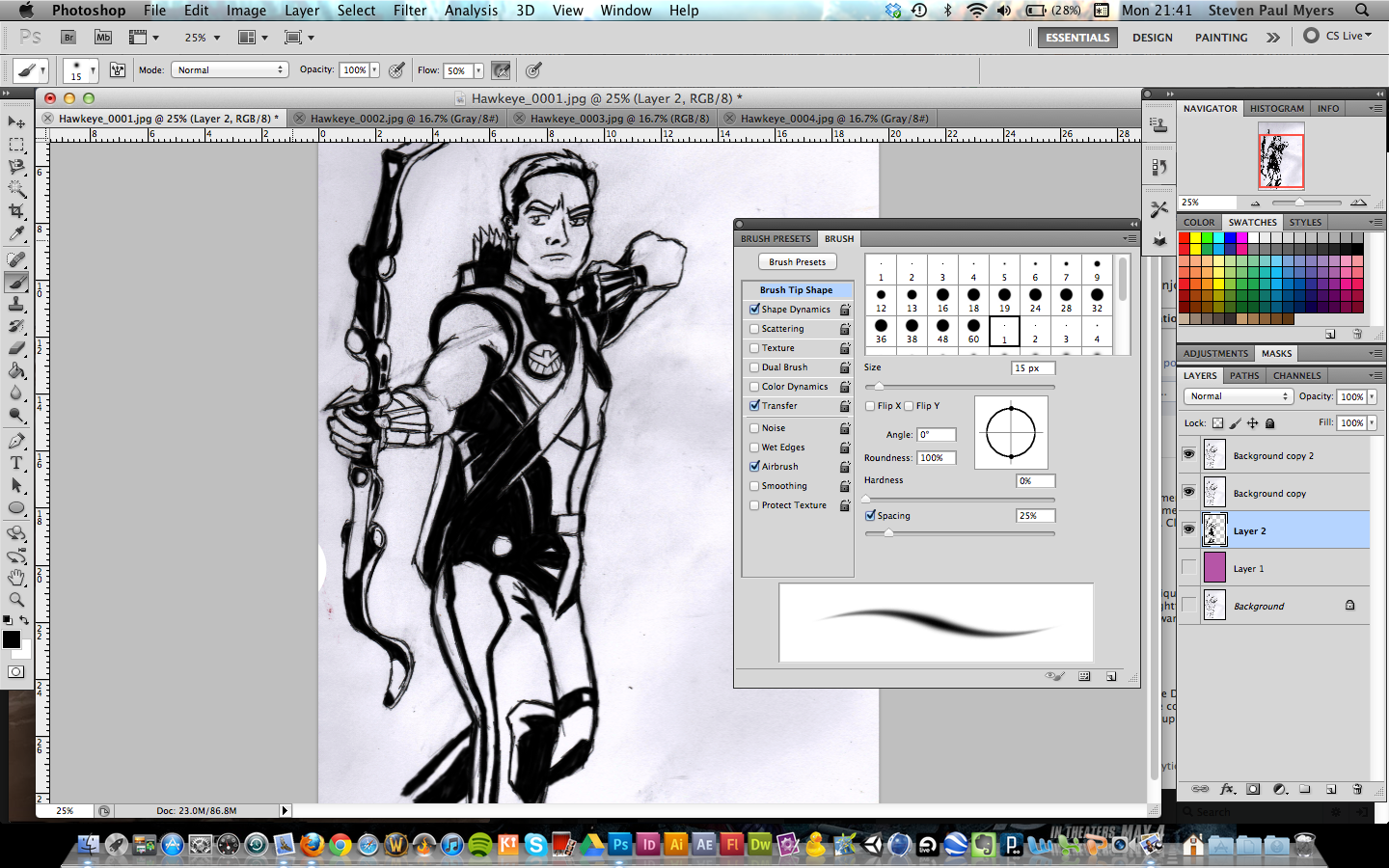Open the Opacity slider dropdown in options bar

pyautogui.click(x=374, y=70)
